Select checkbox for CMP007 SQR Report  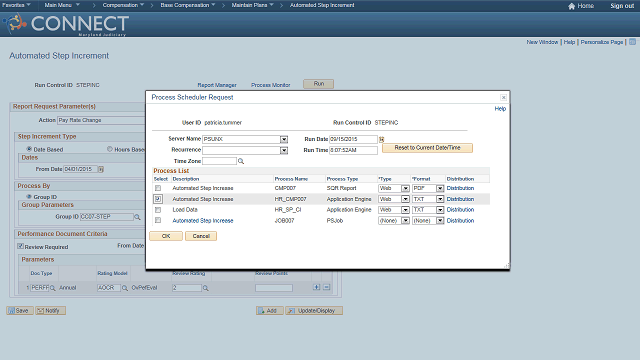(x=158, y=188)
